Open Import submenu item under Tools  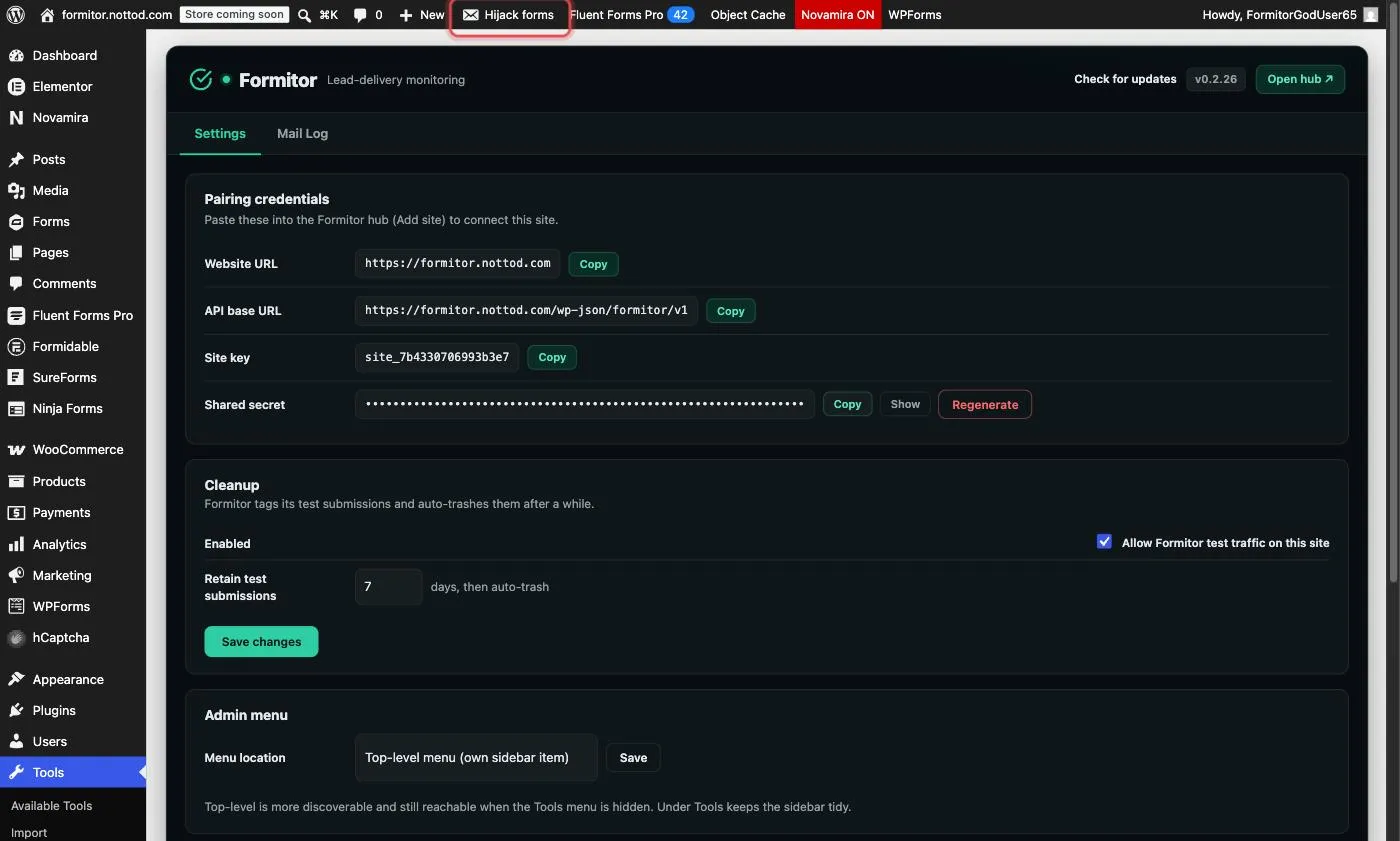click(29, 832)
